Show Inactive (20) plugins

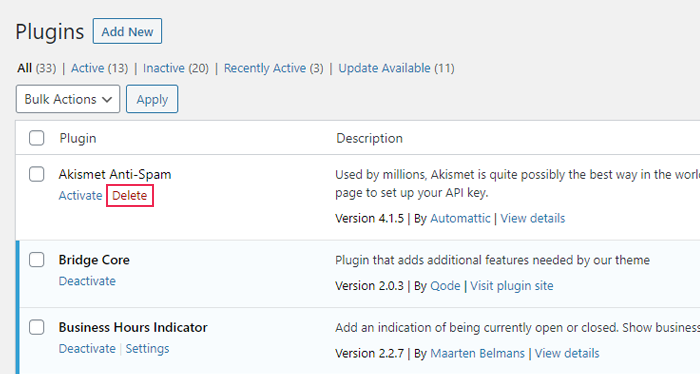[176, 68]
